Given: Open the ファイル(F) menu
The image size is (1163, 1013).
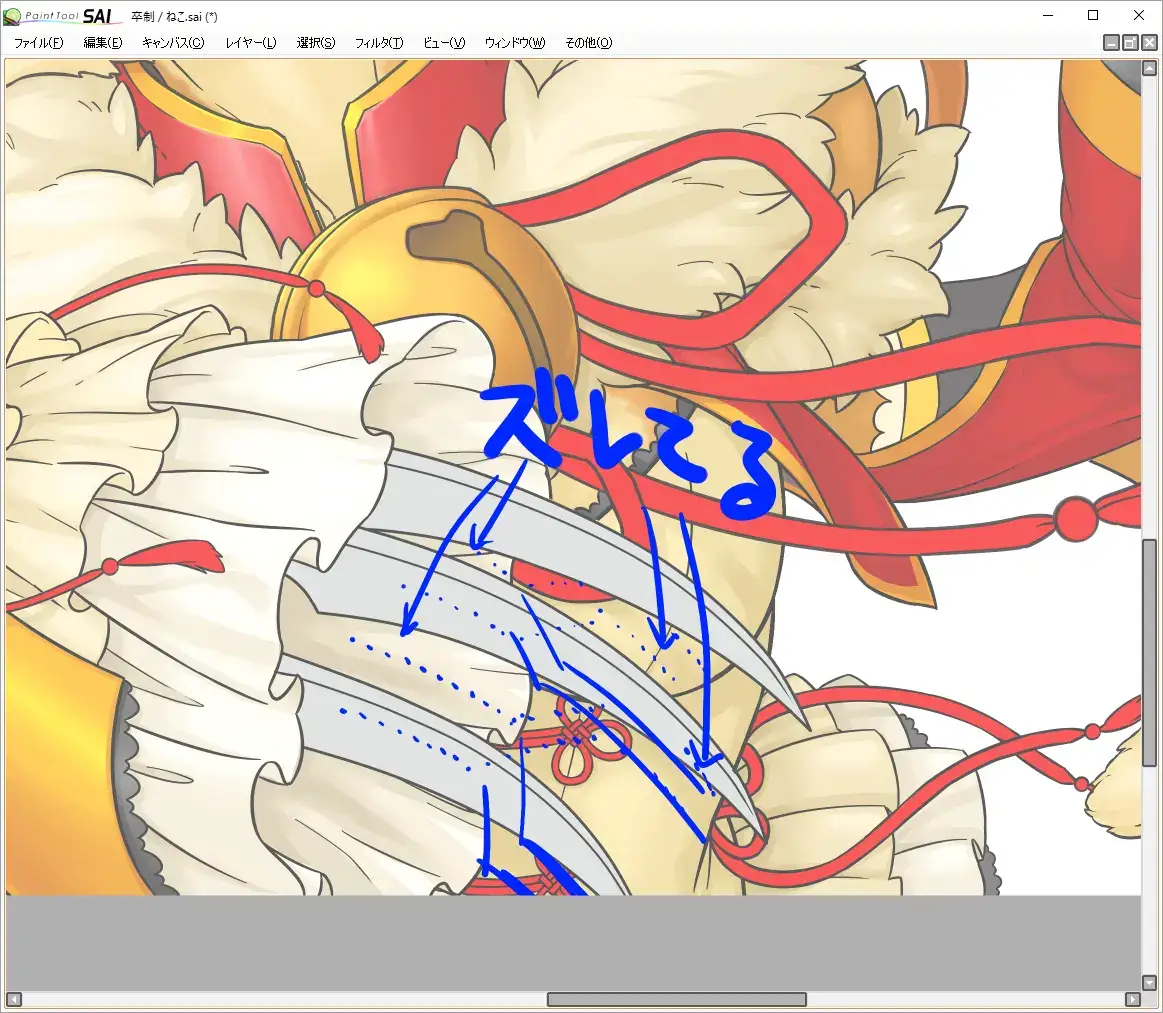Looking at the screenshot, I should point(38,43).
